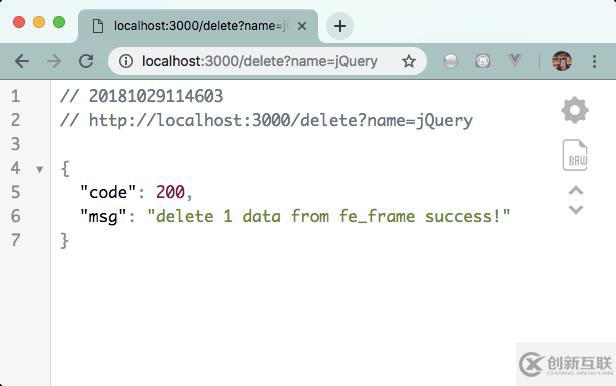616x386 pixels.
Task: Maximize window with green button
Action: click(59, 22)
